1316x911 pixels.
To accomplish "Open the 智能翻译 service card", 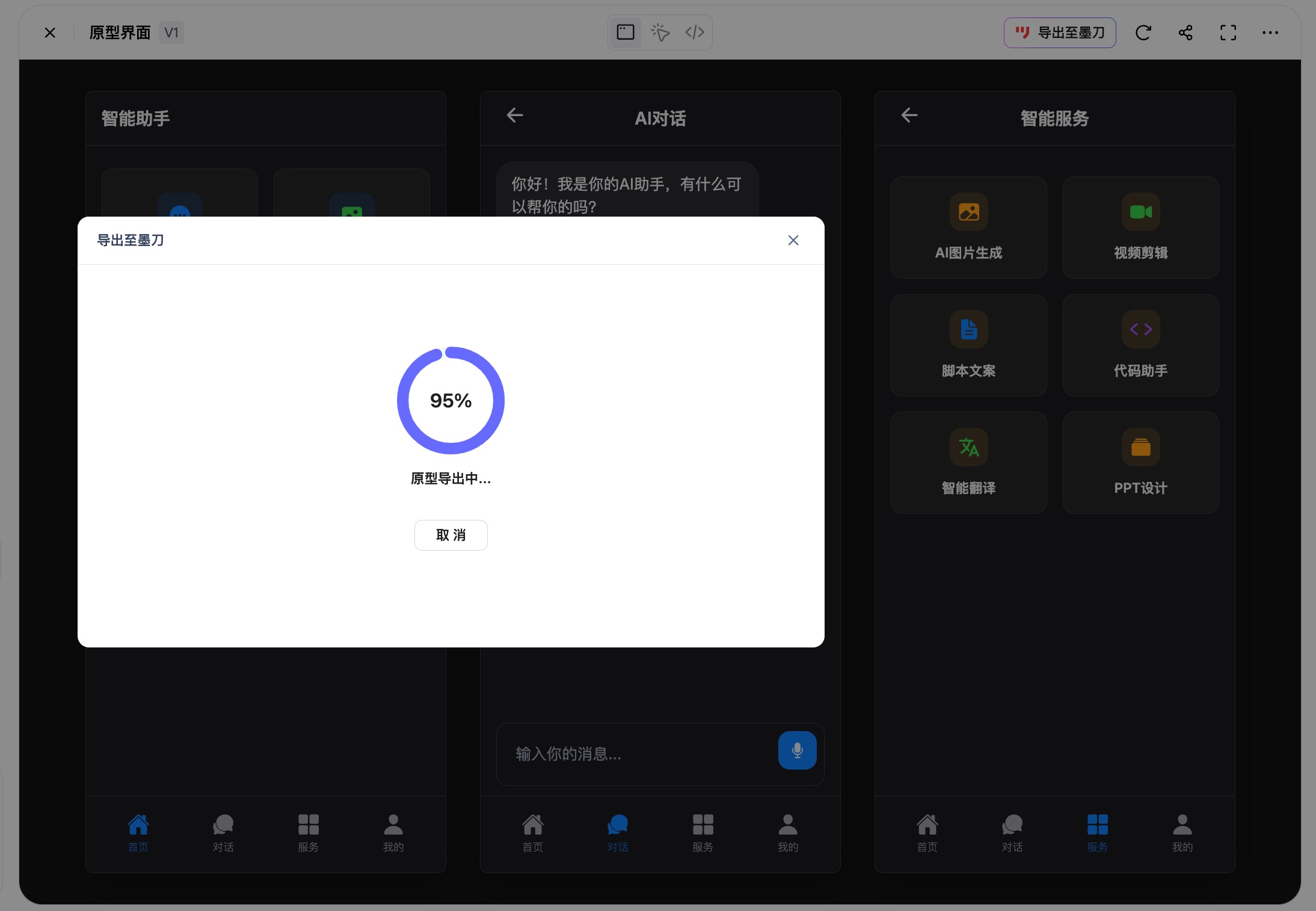I will (968, 463).
